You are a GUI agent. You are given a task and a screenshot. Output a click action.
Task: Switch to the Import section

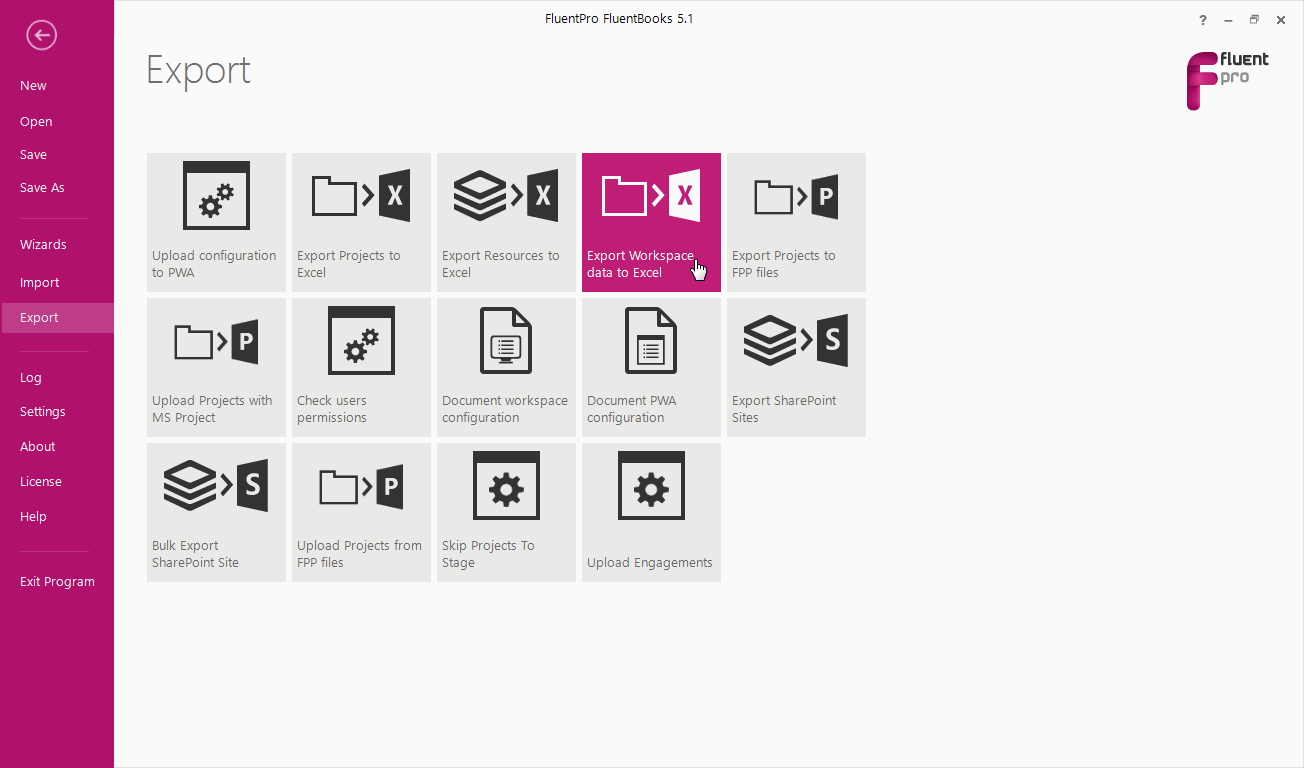click(39, 283)
